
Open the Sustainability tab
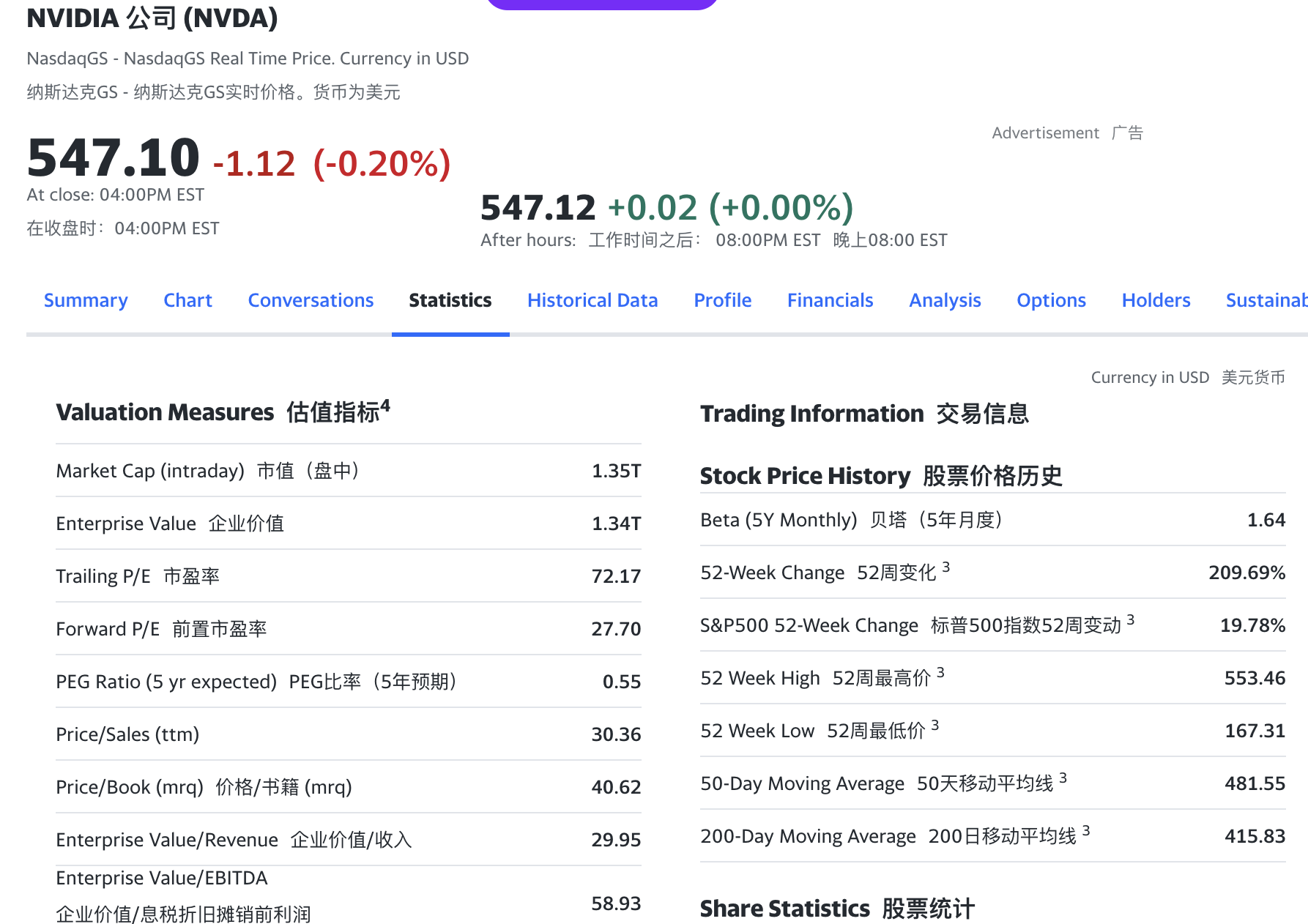click(x=1267, y=300)
